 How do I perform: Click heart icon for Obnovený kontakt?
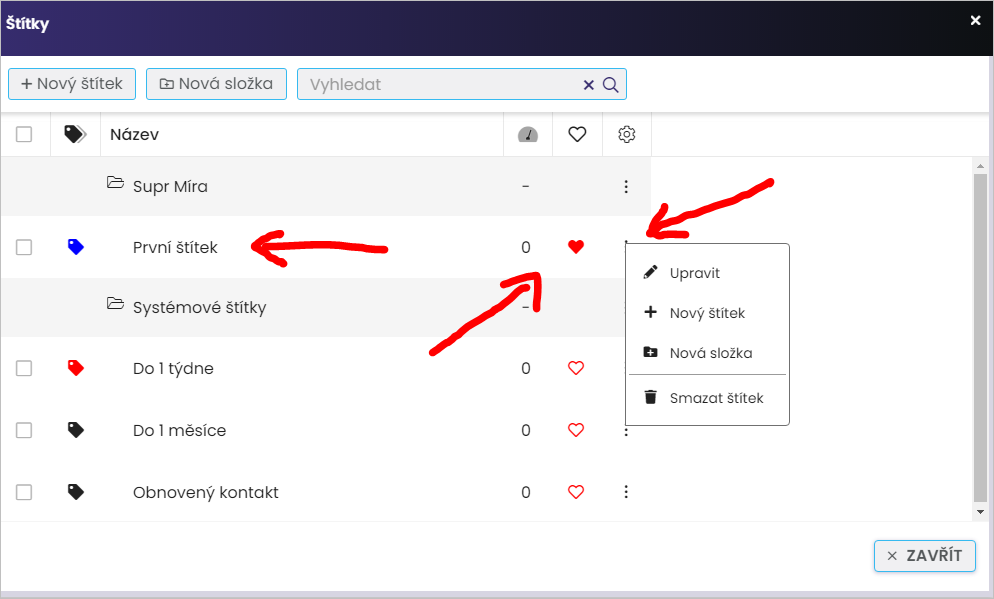tap(575, 492)
